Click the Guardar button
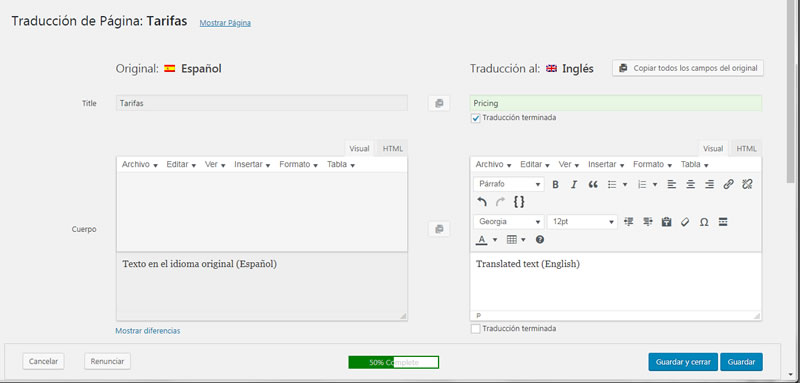This screenshot has height=383, width=800. [741, 362]
